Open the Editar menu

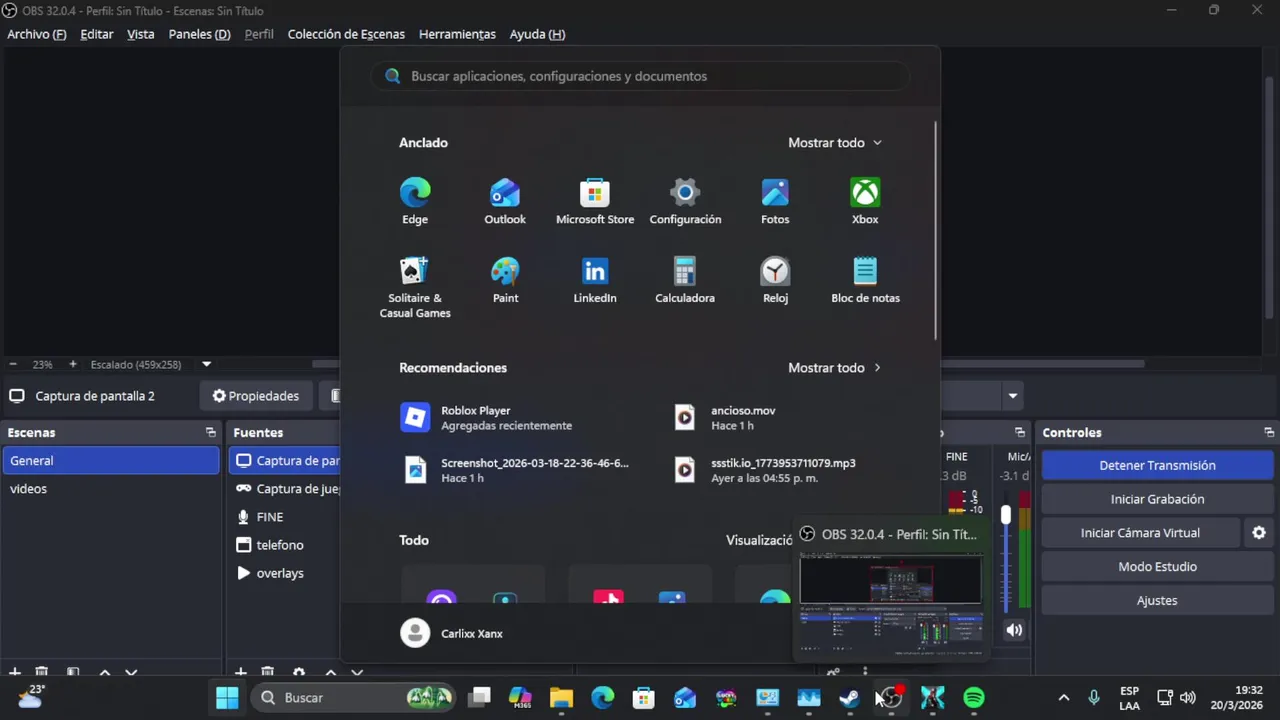point(97,34)
